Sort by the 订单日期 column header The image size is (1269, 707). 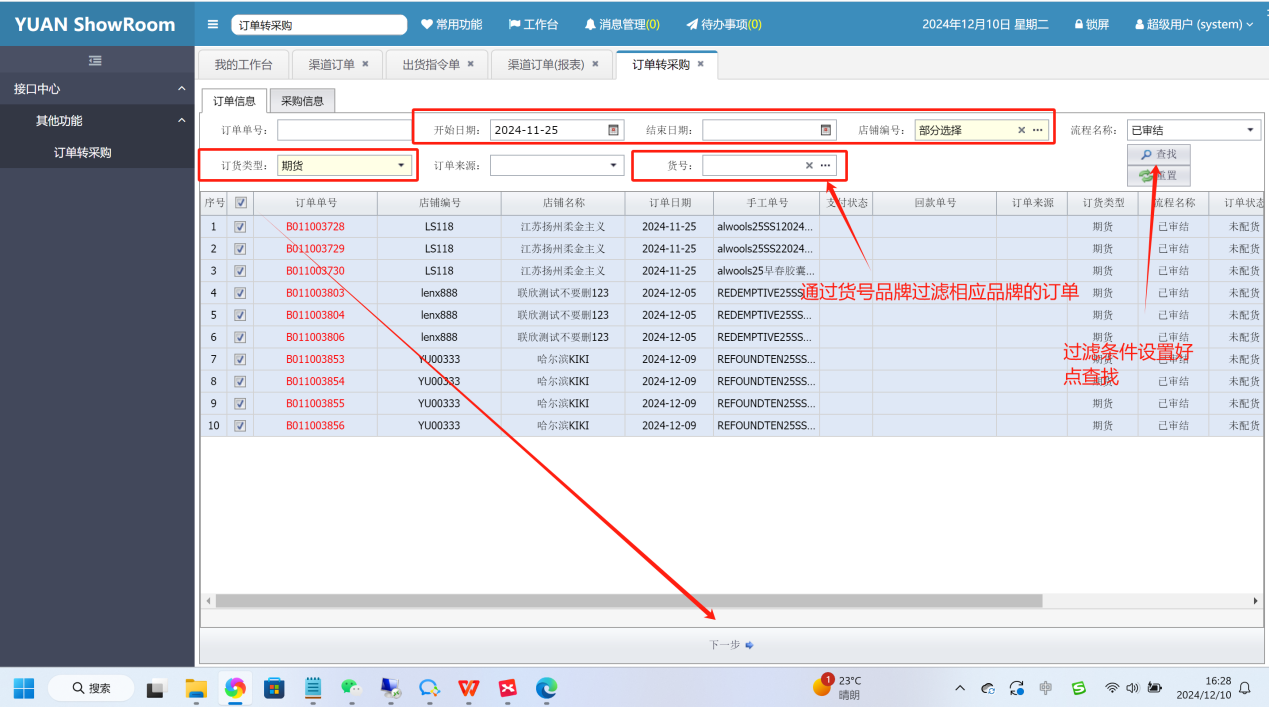pos(669,202)
